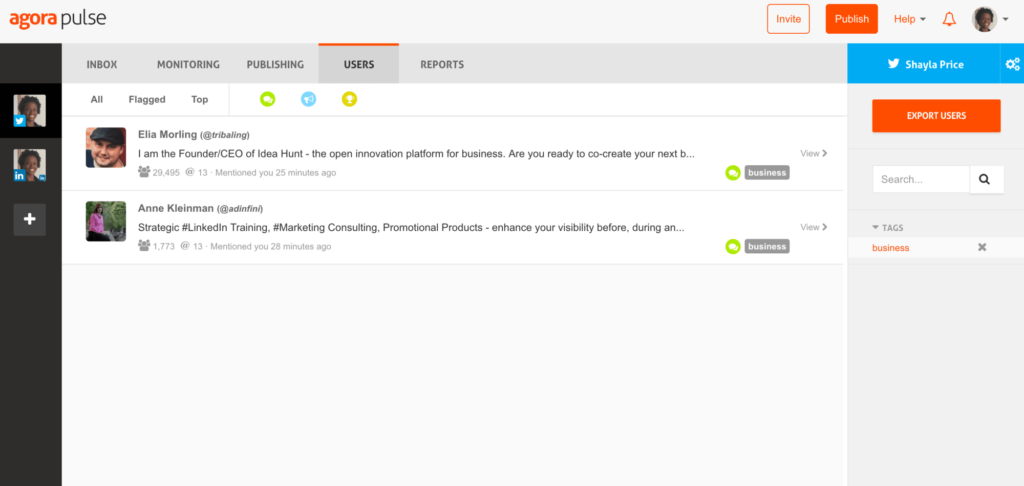Click business tag on Elia Morling row

[767, 173]
